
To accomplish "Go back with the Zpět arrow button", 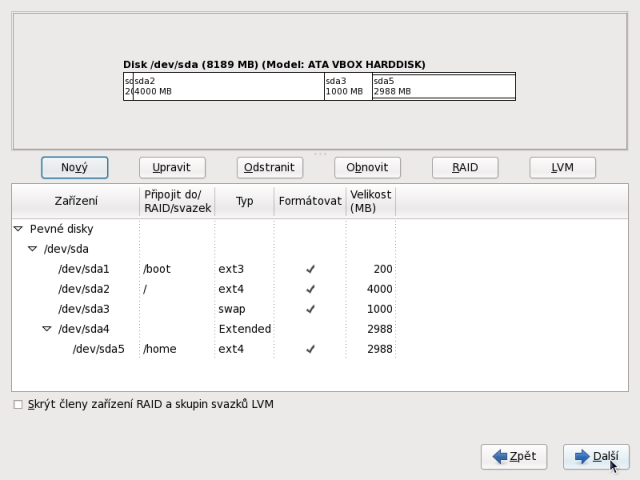I will tap(514, 457).
